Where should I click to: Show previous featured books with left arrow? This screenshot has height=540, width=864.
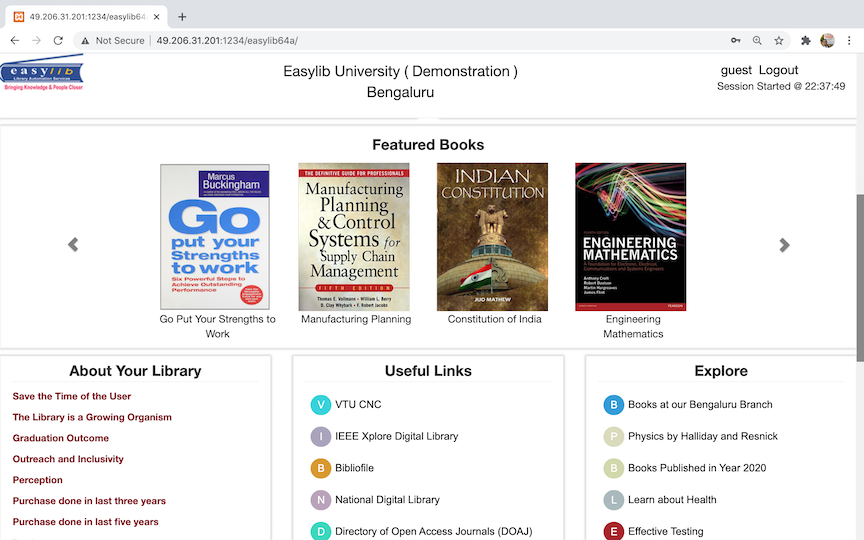coord(73,245)
